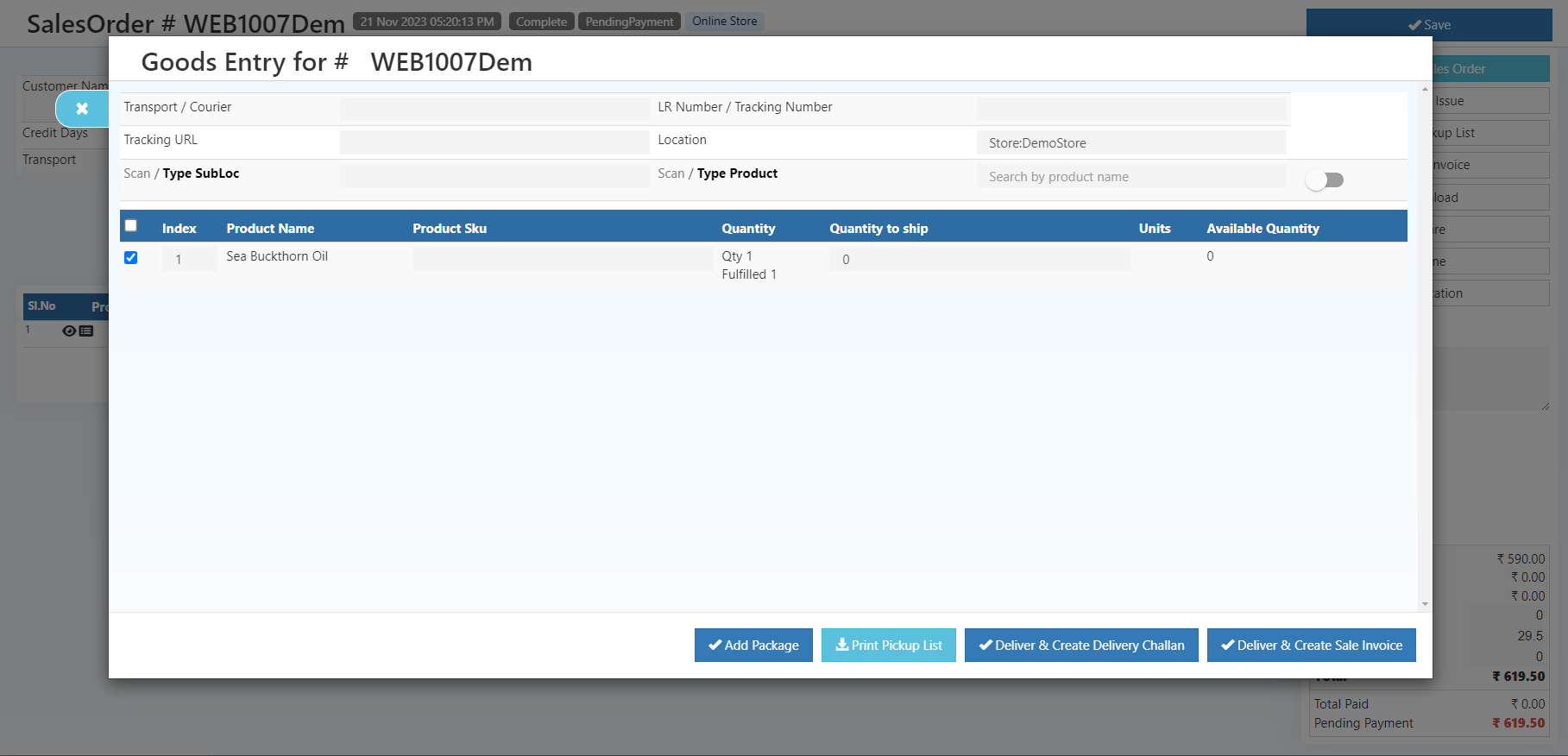Close the Goods Entry dialog with X
1568x756 pixels.
point(82,109)
